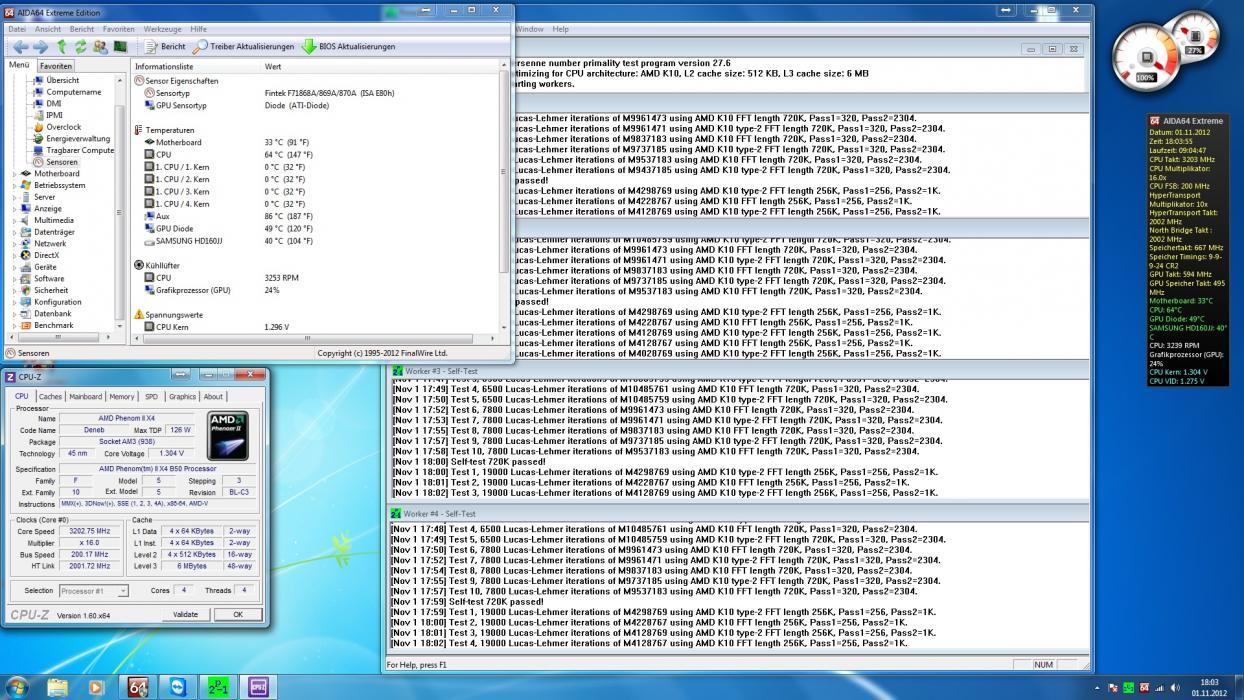Go forward with AIDA64 blue forward arrow

pos(41,46)
